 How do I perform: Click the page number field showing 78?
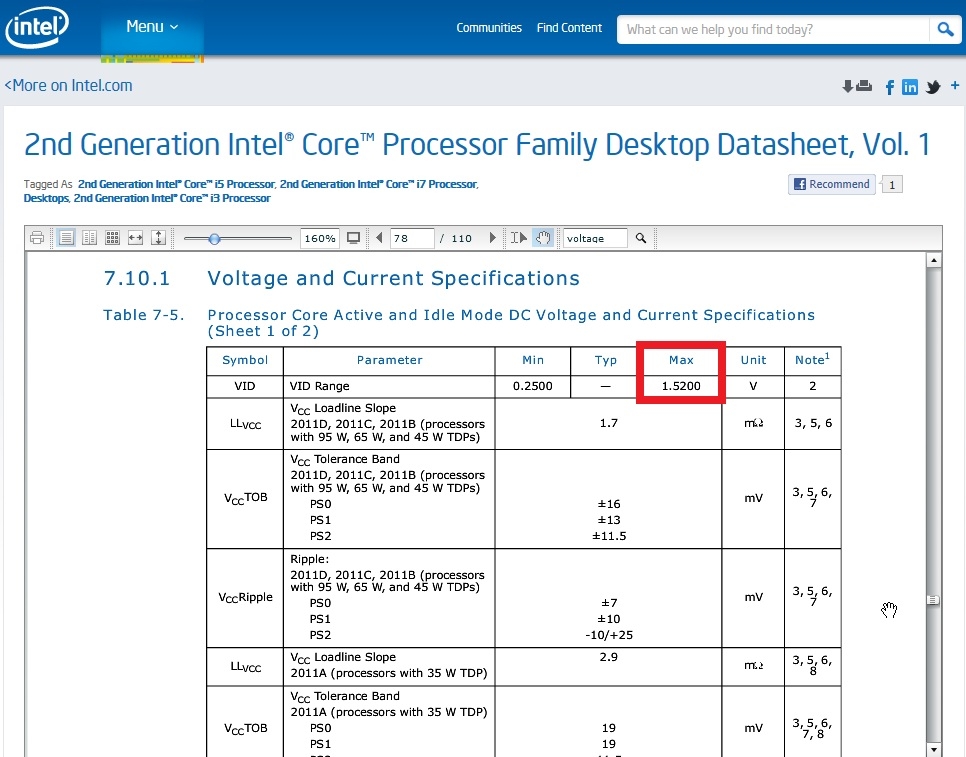point(412,238)
